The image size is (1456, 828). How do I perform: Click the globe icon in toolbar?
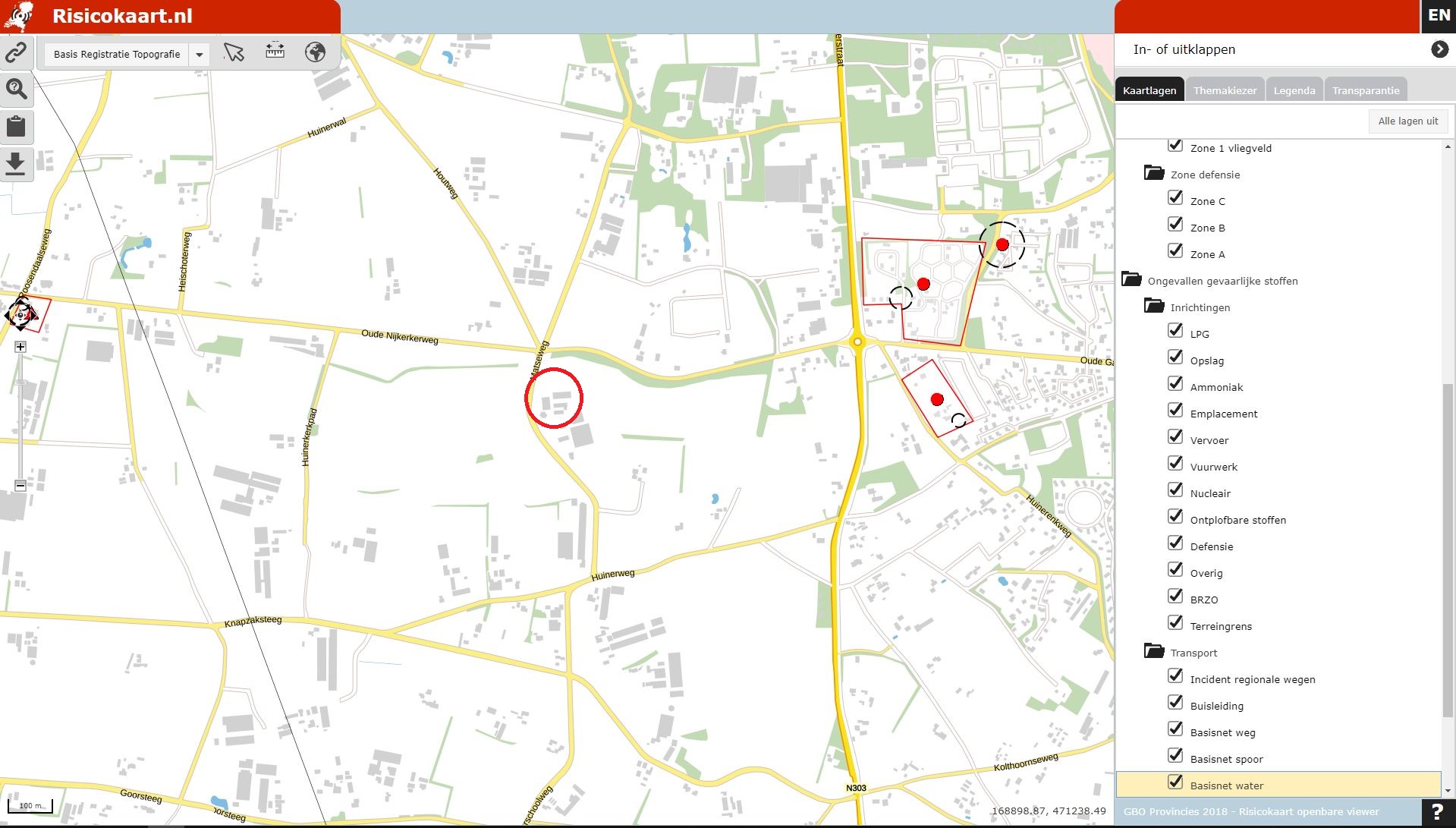pos(315,52)
